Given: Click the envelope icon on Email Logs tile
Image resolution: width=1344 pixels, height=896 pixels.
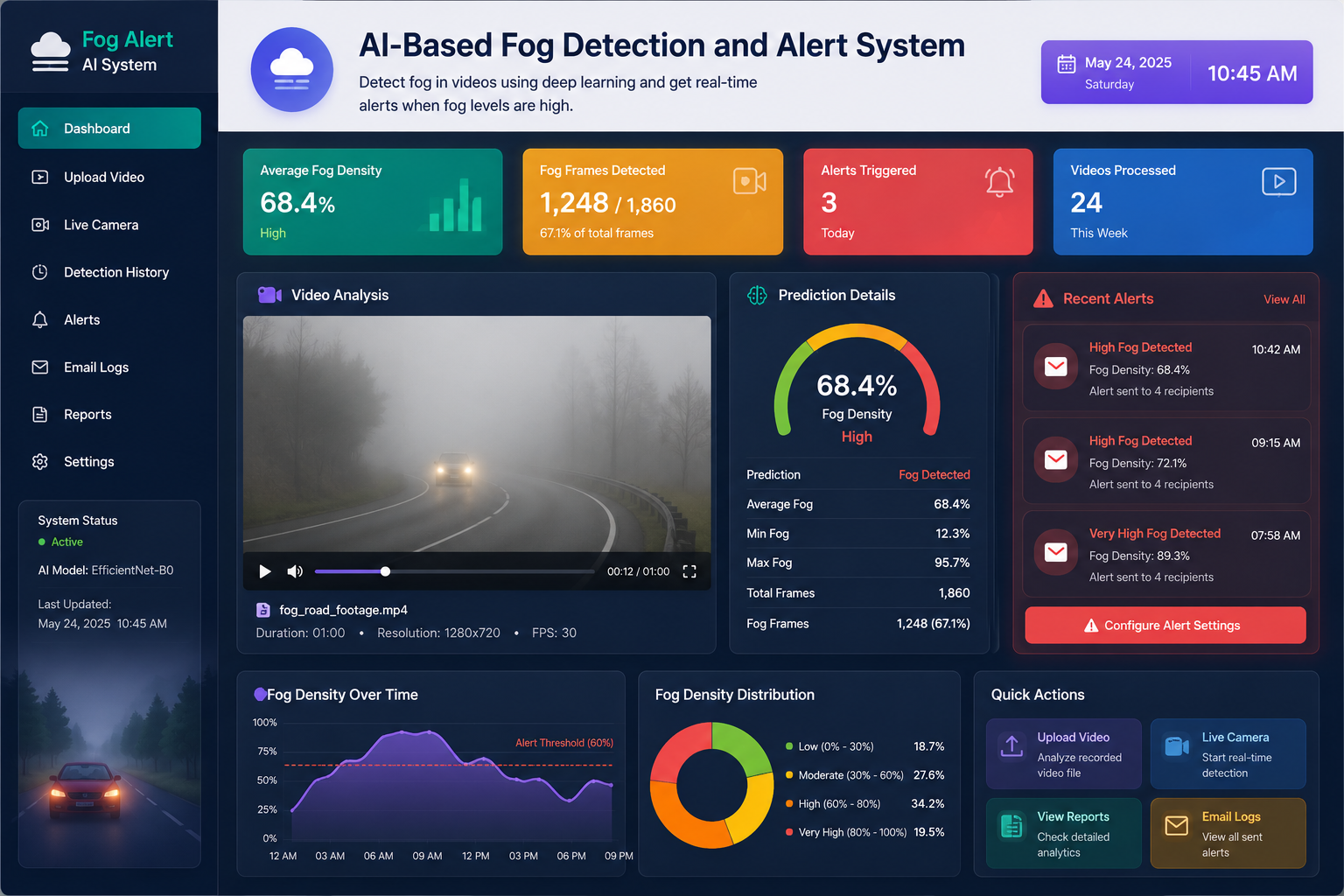Looking at the screenshot, I should [1176, 825].
